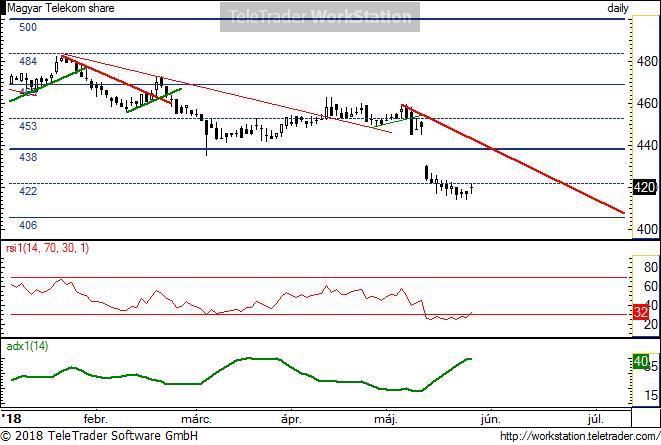Select the 484 resistance level label
Viewport: 661px width, 445px height.
[28, 62]
